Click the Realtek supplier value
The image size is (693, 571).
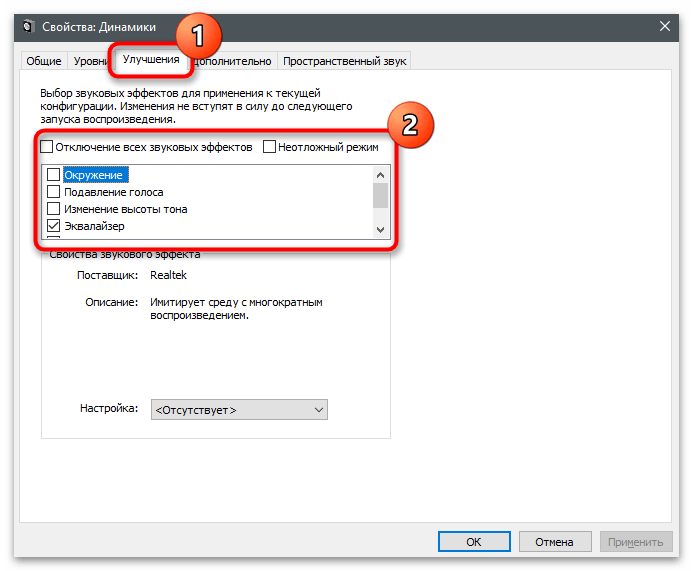coord(168,275)
